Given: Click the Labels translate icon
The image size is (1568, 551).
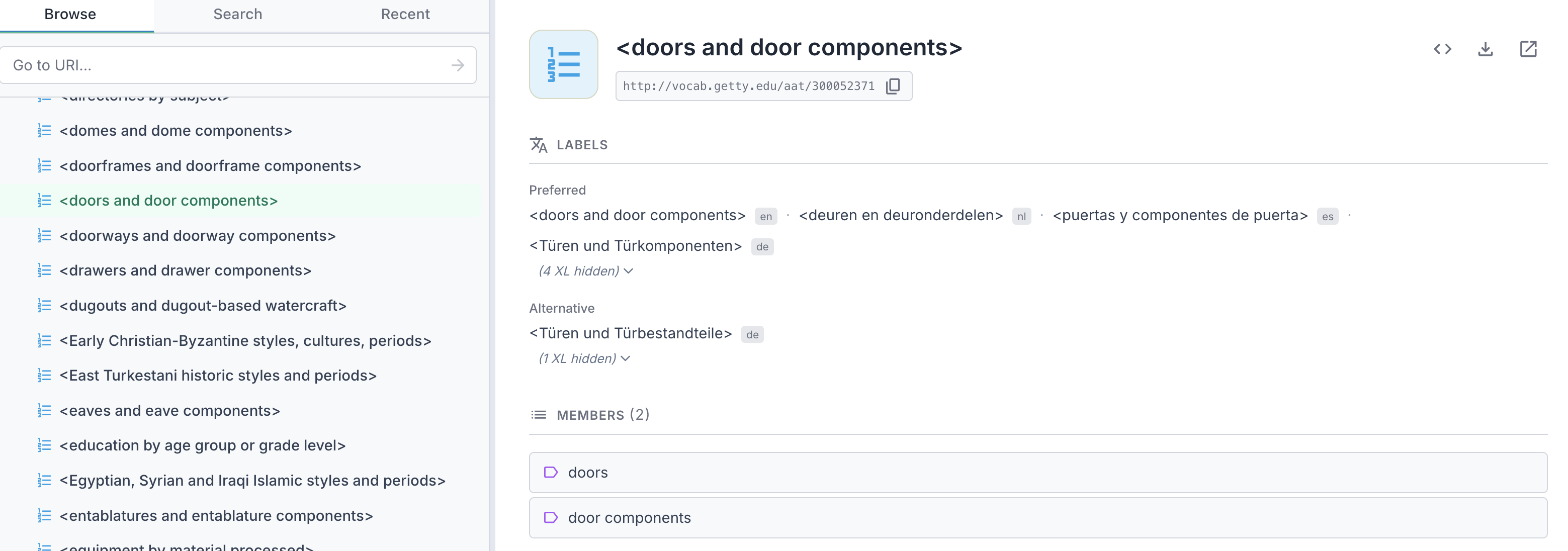Looking at the screenshot, I should click(538, 145).
